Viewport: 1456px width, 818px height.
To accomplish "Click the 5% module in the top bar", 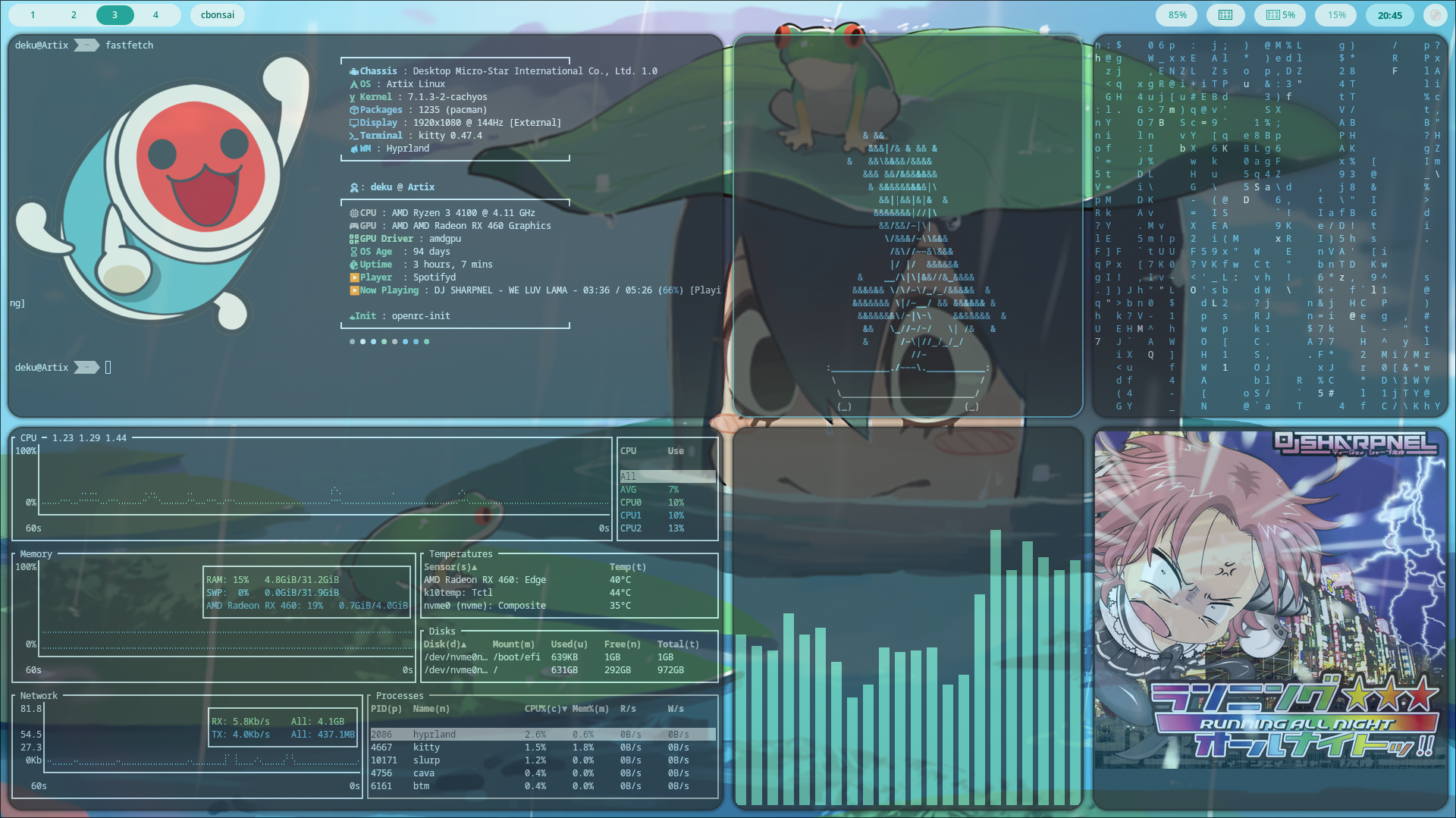I will coord(1281,14).
